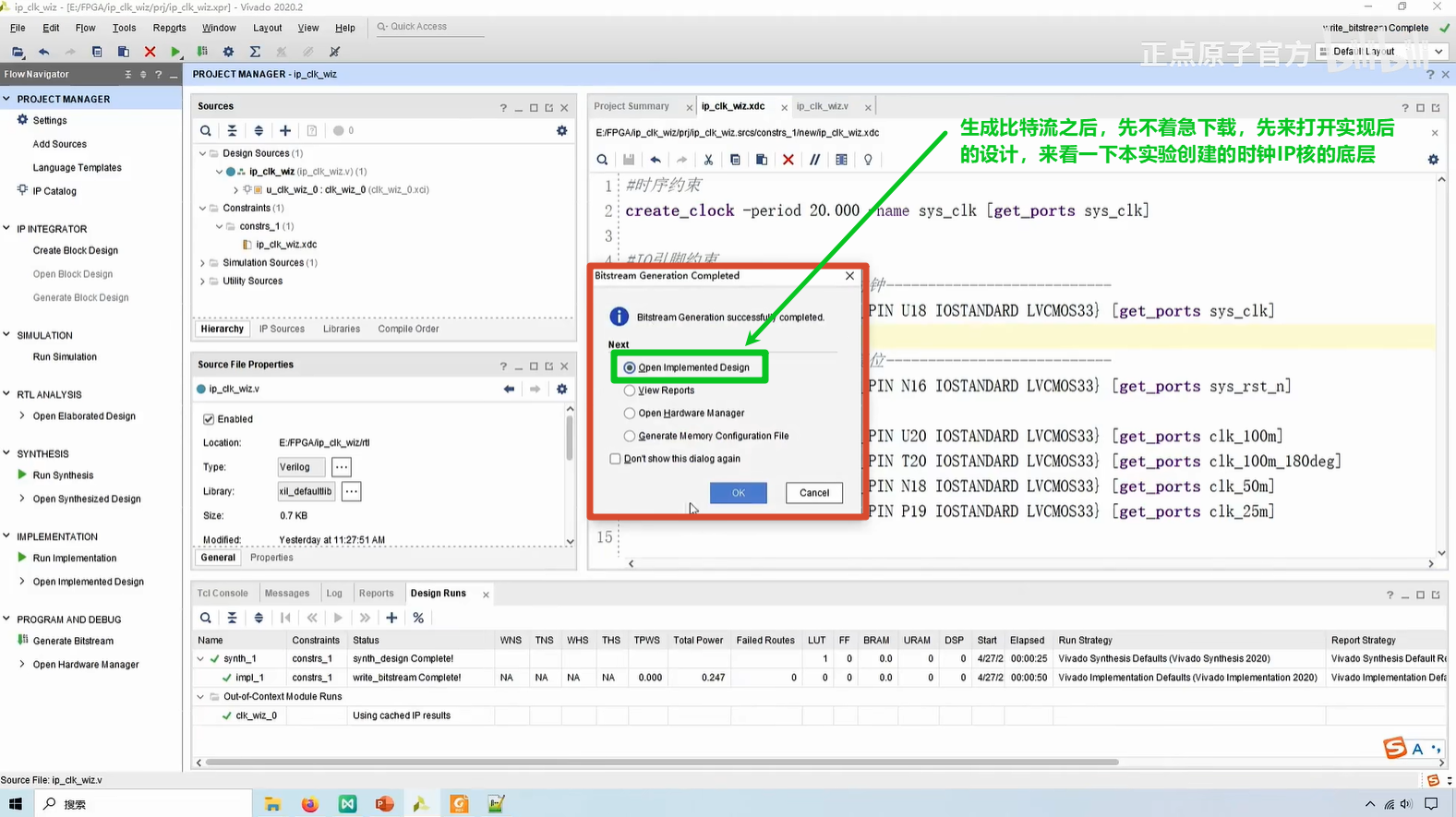This screenshot has width=1456, height=817.
Task: Click the undo arrow in editor toolbar
Action: [656, 160]
